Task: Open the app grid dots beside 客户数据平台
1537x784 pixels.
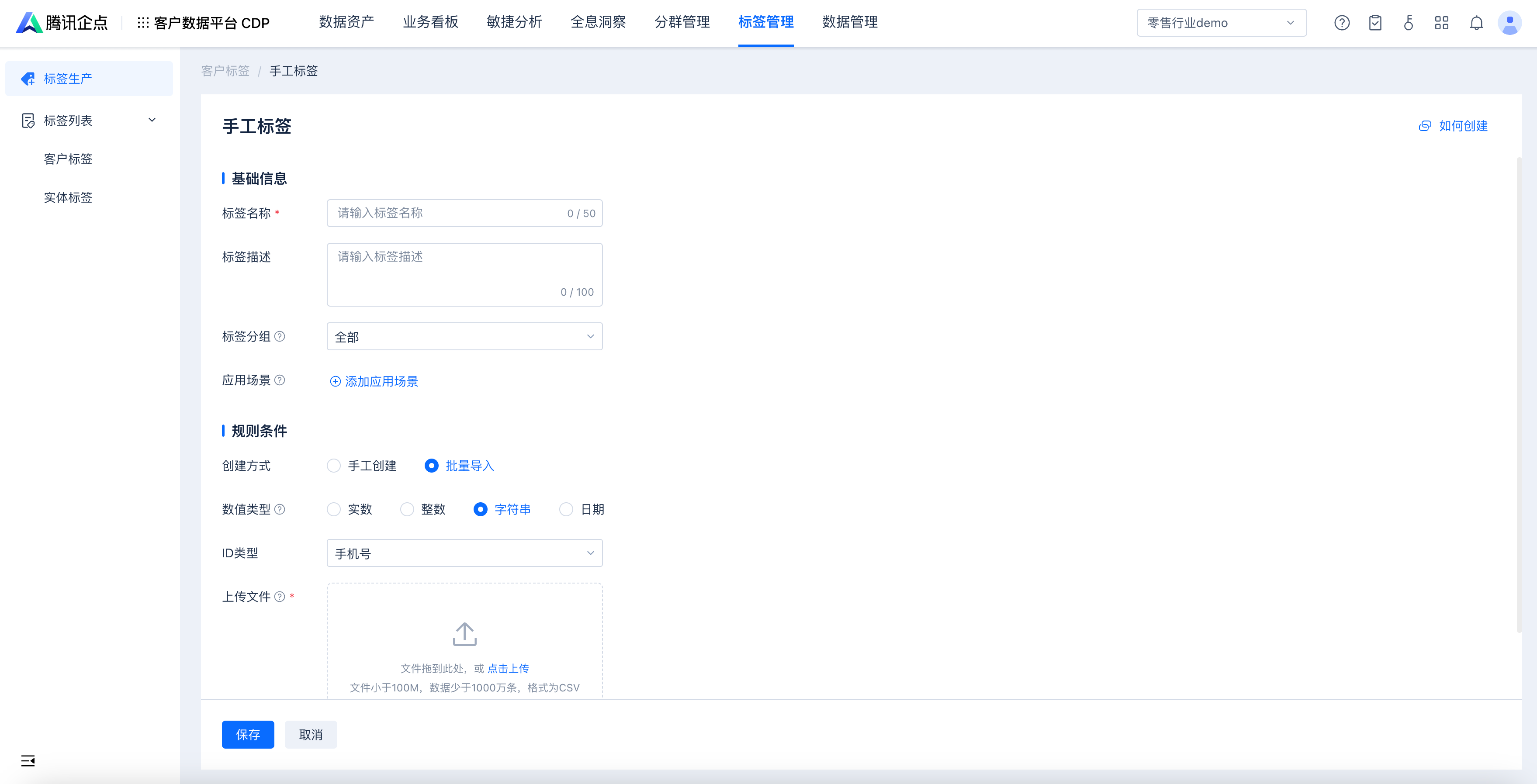Action: (142, 23)
